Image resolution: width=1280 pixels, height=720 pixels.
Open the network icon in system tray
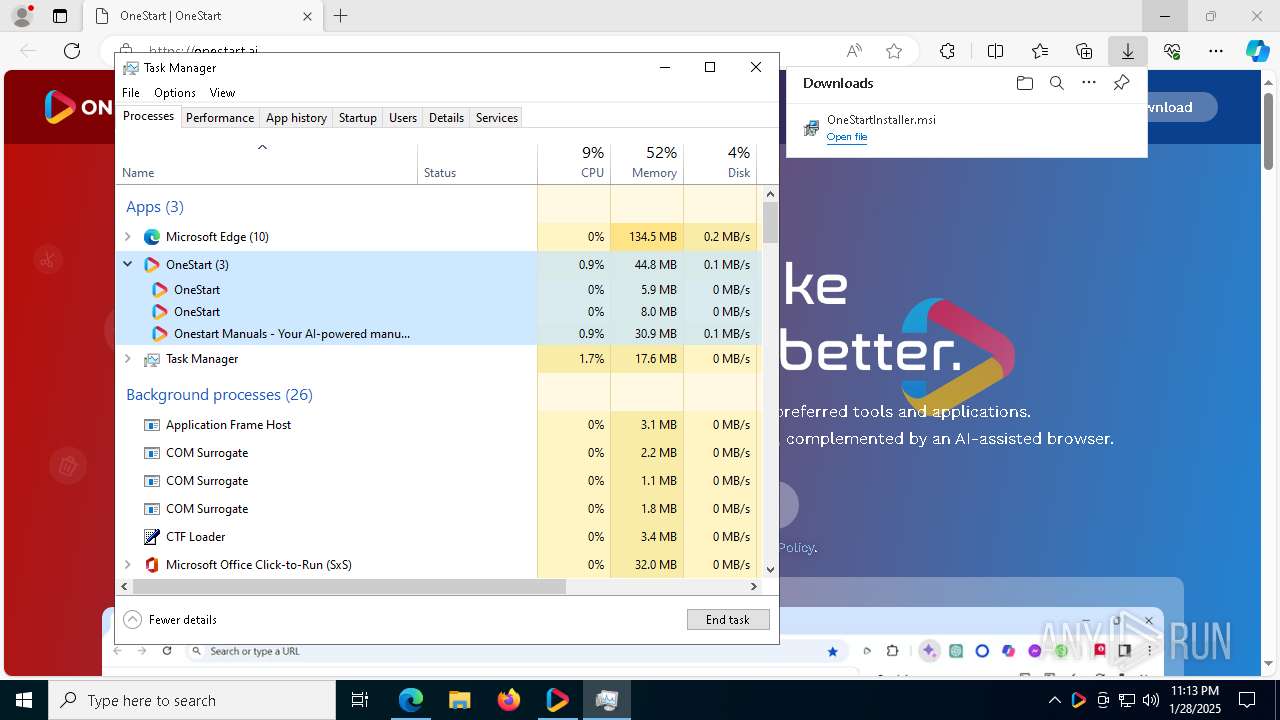pyautogui.click(x=1126, y=700)
